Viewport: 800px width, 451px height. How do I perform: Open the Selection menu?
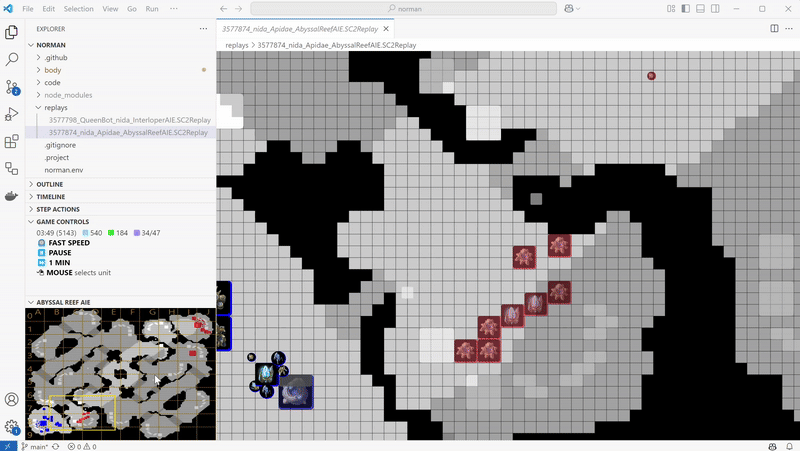79,9
